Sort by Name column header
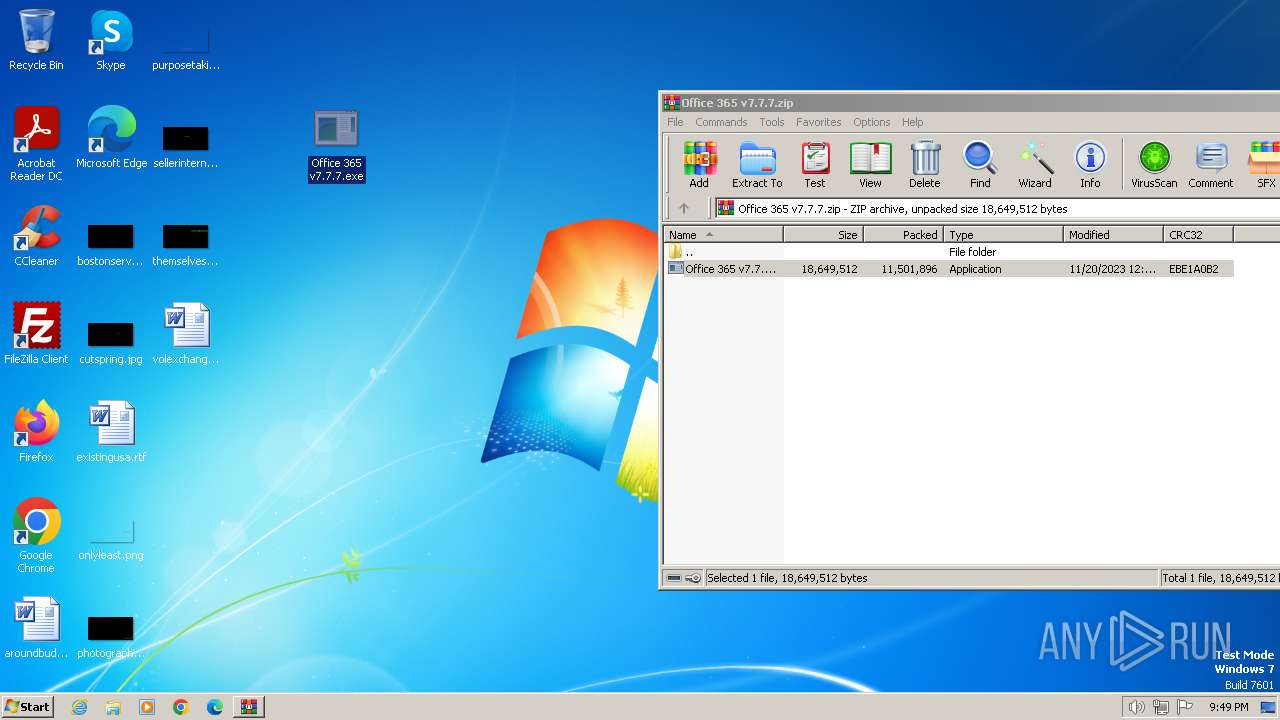 click(x=723, y=235)
